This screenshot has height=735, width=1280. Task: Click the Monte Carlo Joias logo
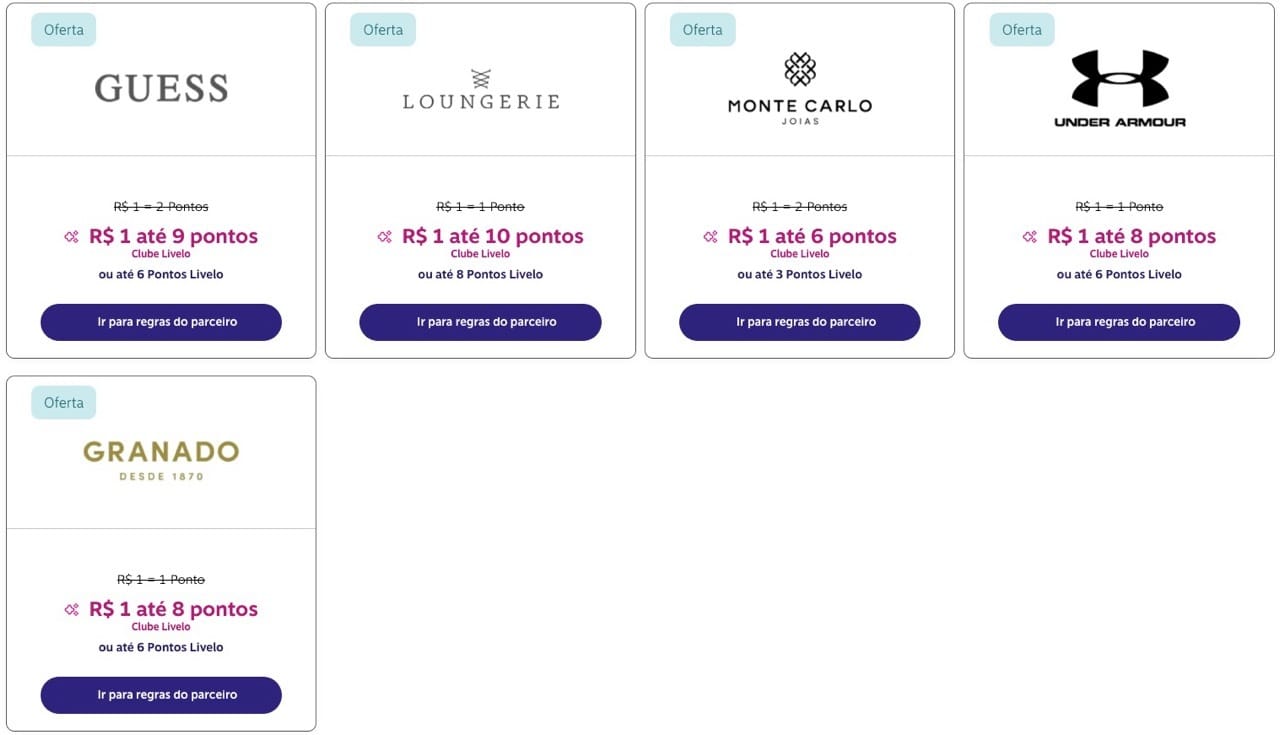click(x=800, y=89)
